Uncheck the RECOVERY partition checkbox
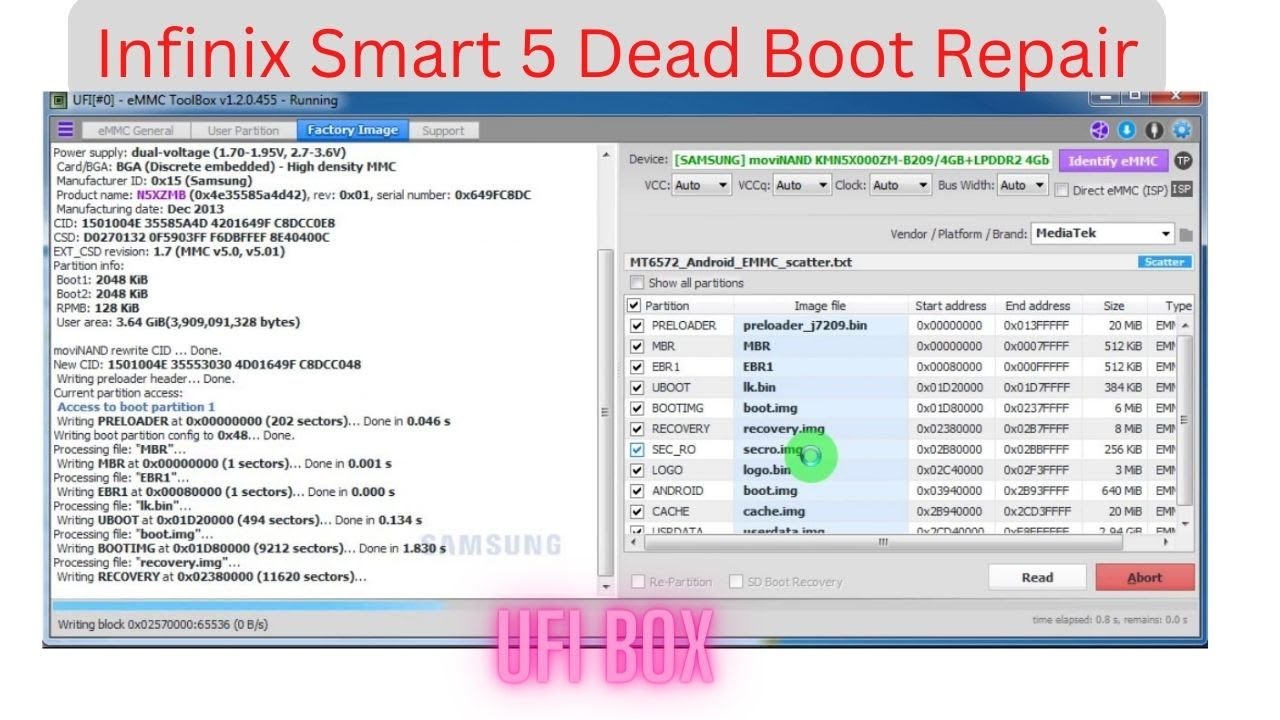This screenshot has width=1280, height=720. [x=637, y=429]
